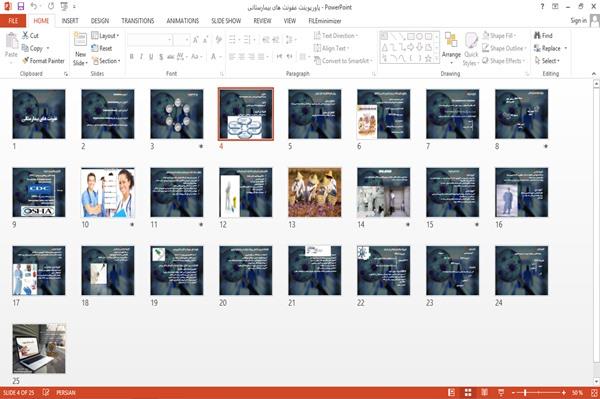Select the Format Painter tool
This screenshot has width=600, height=399.
43,61
